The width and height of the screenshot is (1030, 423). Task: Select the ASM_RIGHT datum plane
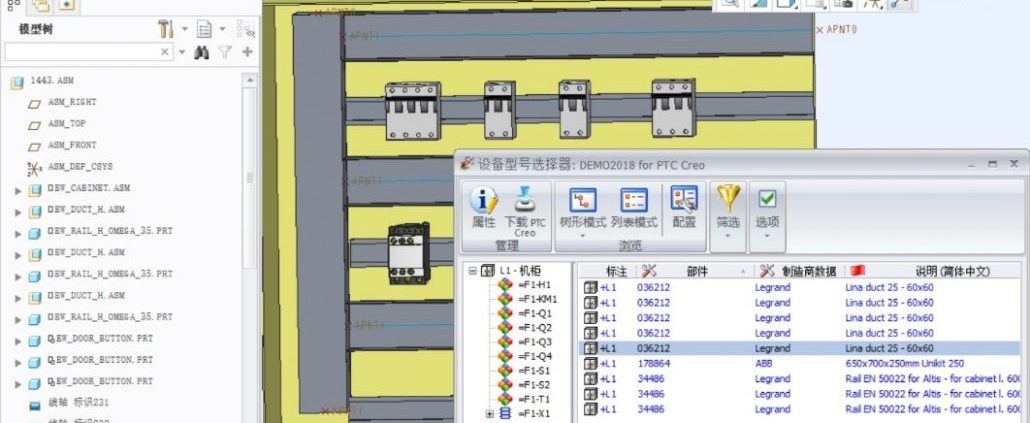coord(72,102)
